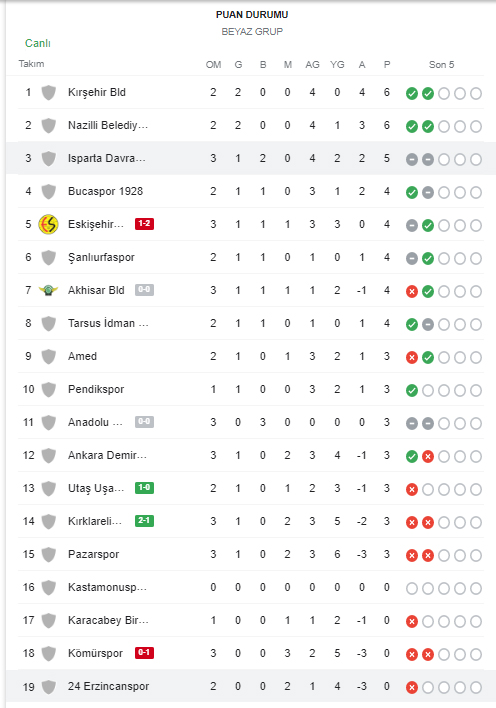
Task: Click Utaş Uşak's green 1-0 live score badge
Action: 145,488
